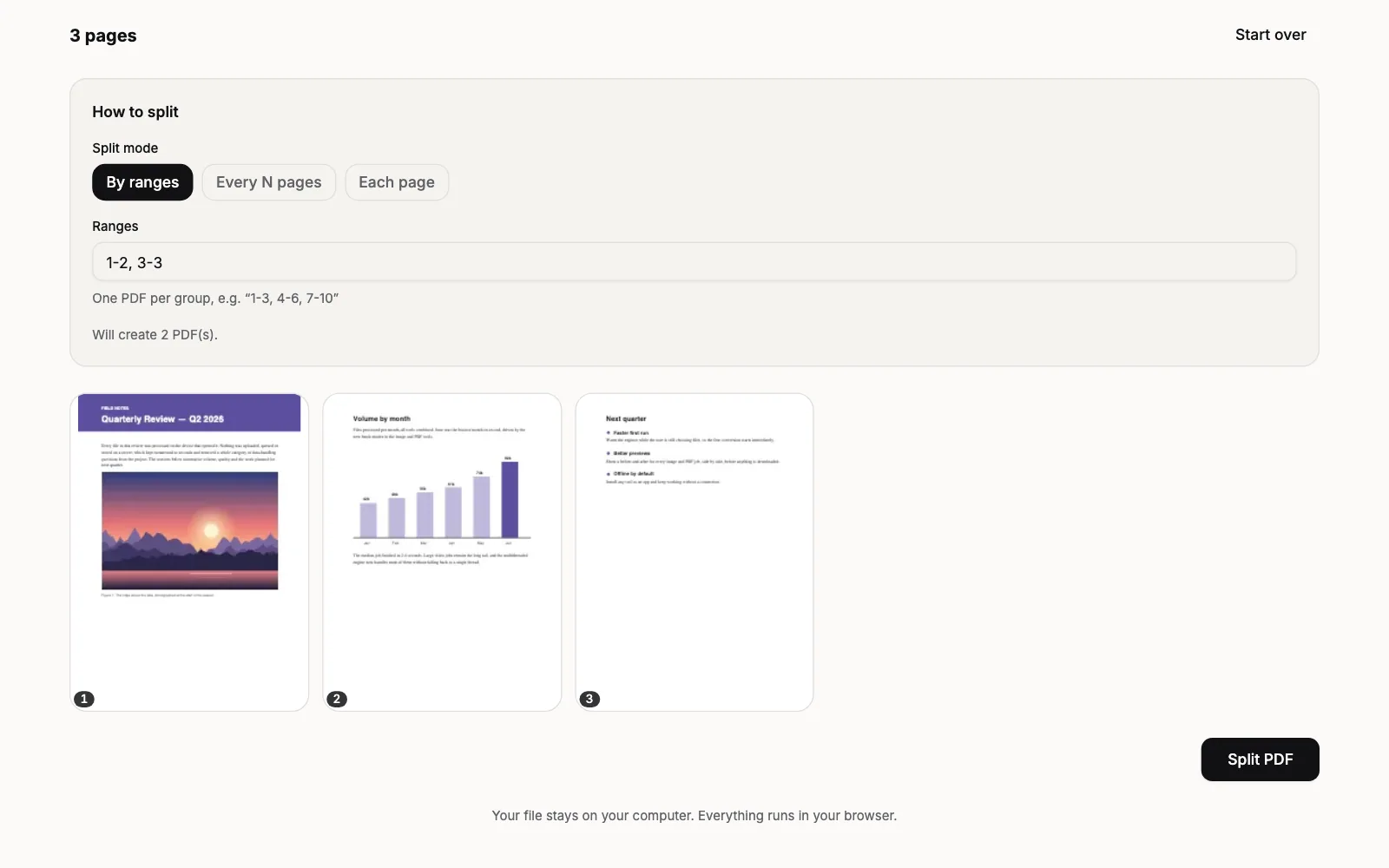Select page 2 Volume by month thumbnail

click(442, 552)
